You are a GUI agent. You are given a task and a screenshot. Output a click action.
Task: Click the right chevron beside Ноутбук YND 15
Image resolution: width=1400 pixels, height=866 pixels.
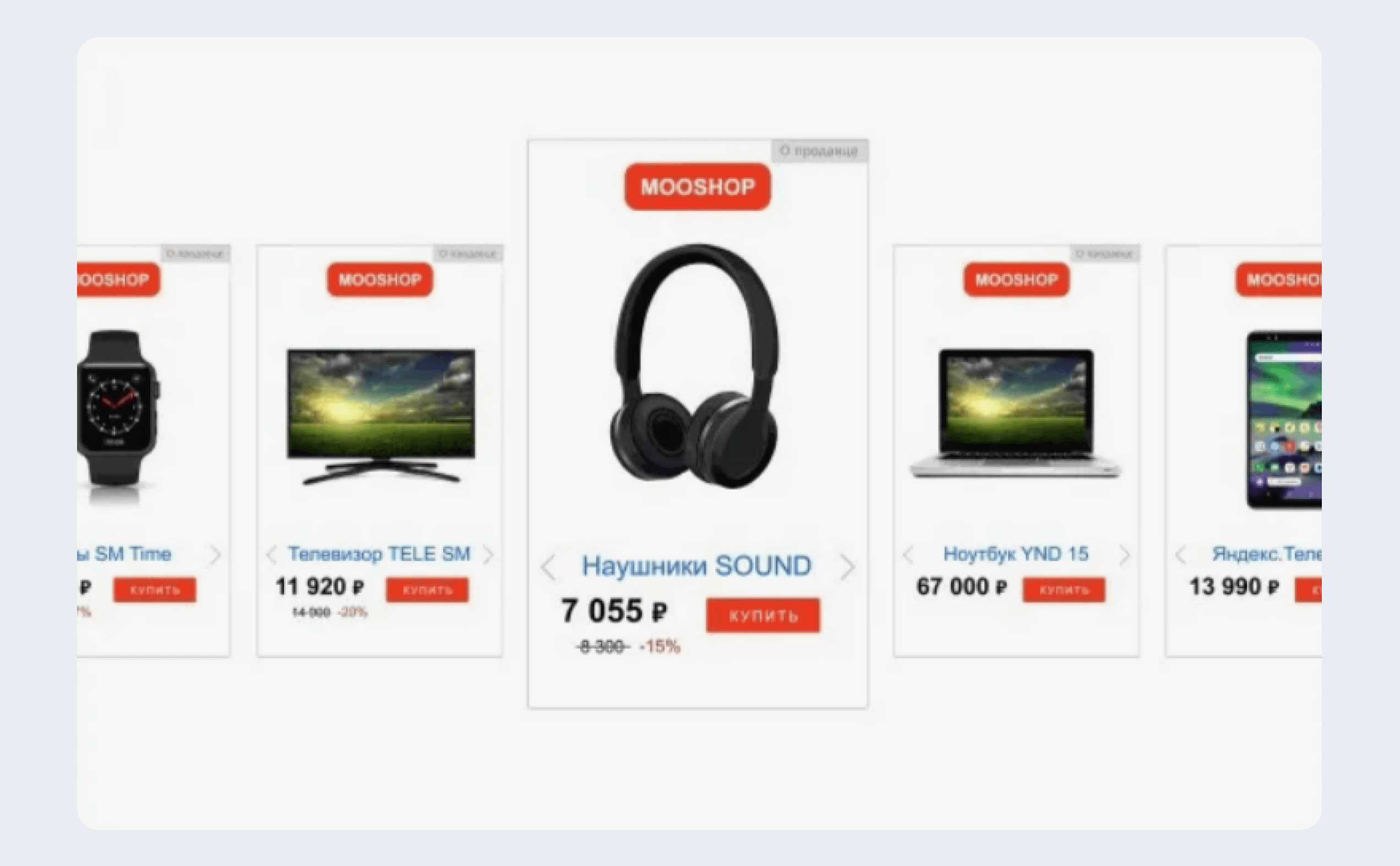click(x=1124, y=555)
